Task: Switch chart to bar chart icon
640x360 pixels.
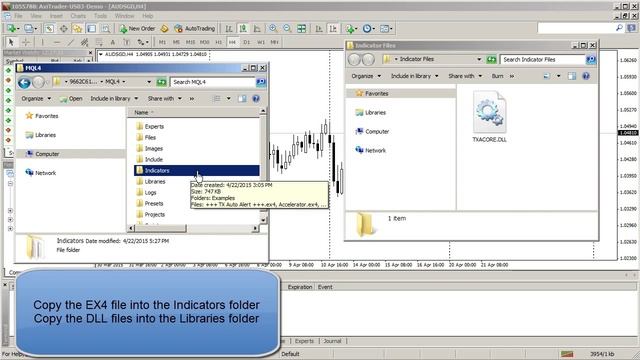Action: [229, 29]
